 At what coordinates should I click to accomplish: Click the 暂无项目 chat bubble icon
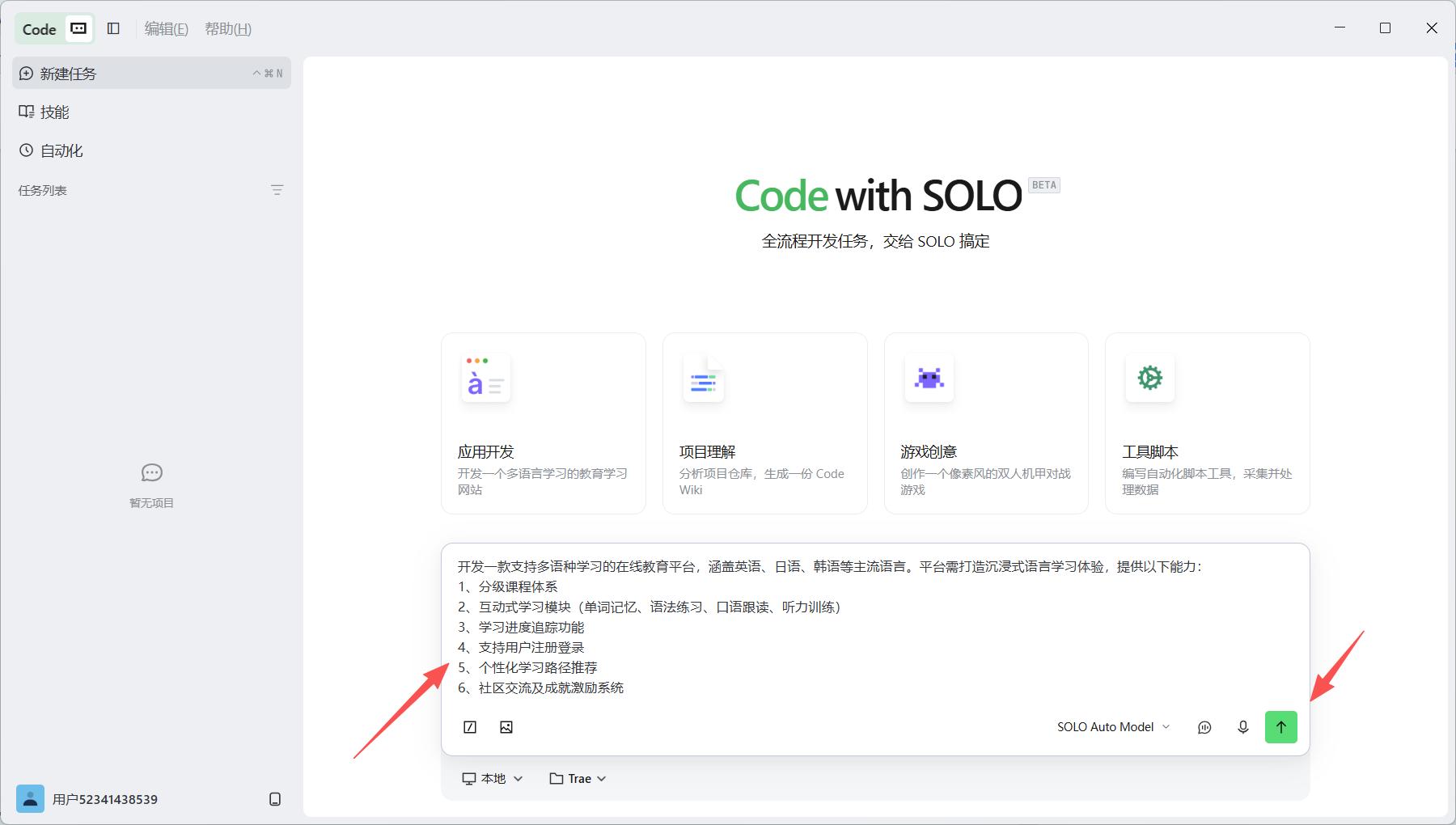(x=151, y=472)
